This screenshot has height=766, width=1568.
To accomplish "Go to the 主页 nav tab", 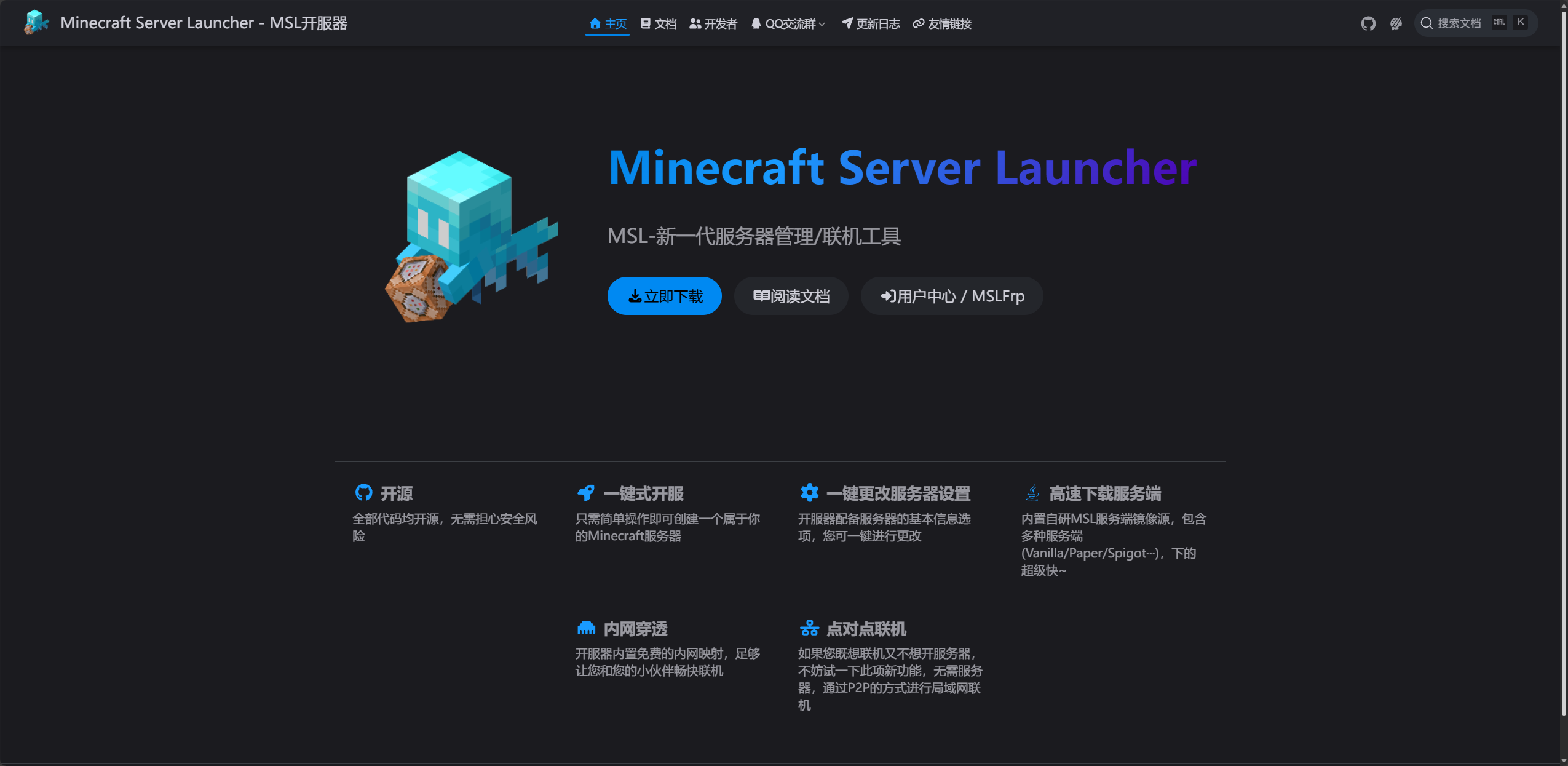I will 608,23.
